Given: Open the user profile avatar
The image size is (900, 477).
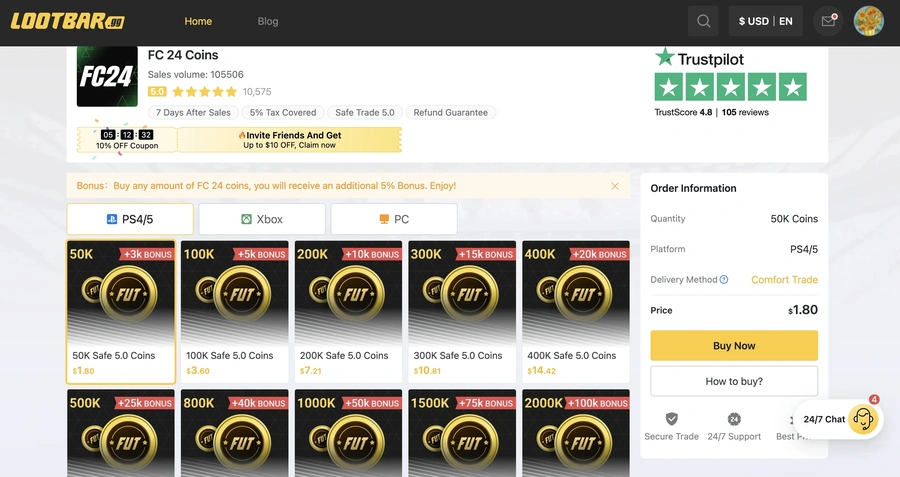Looking at the screenshot, I should pos(868,21).
